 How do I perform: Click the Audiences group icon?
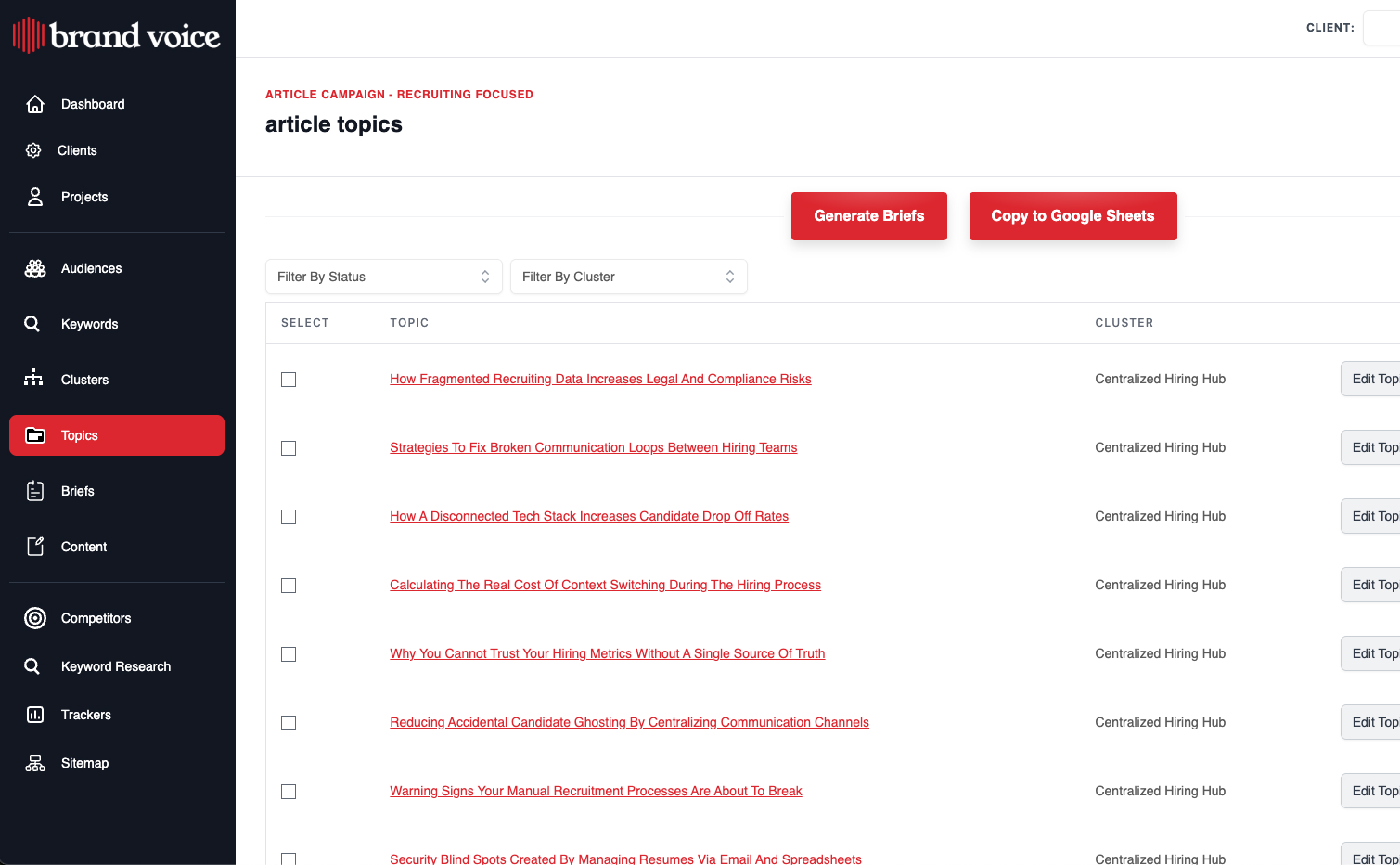(x=35, y=268)
